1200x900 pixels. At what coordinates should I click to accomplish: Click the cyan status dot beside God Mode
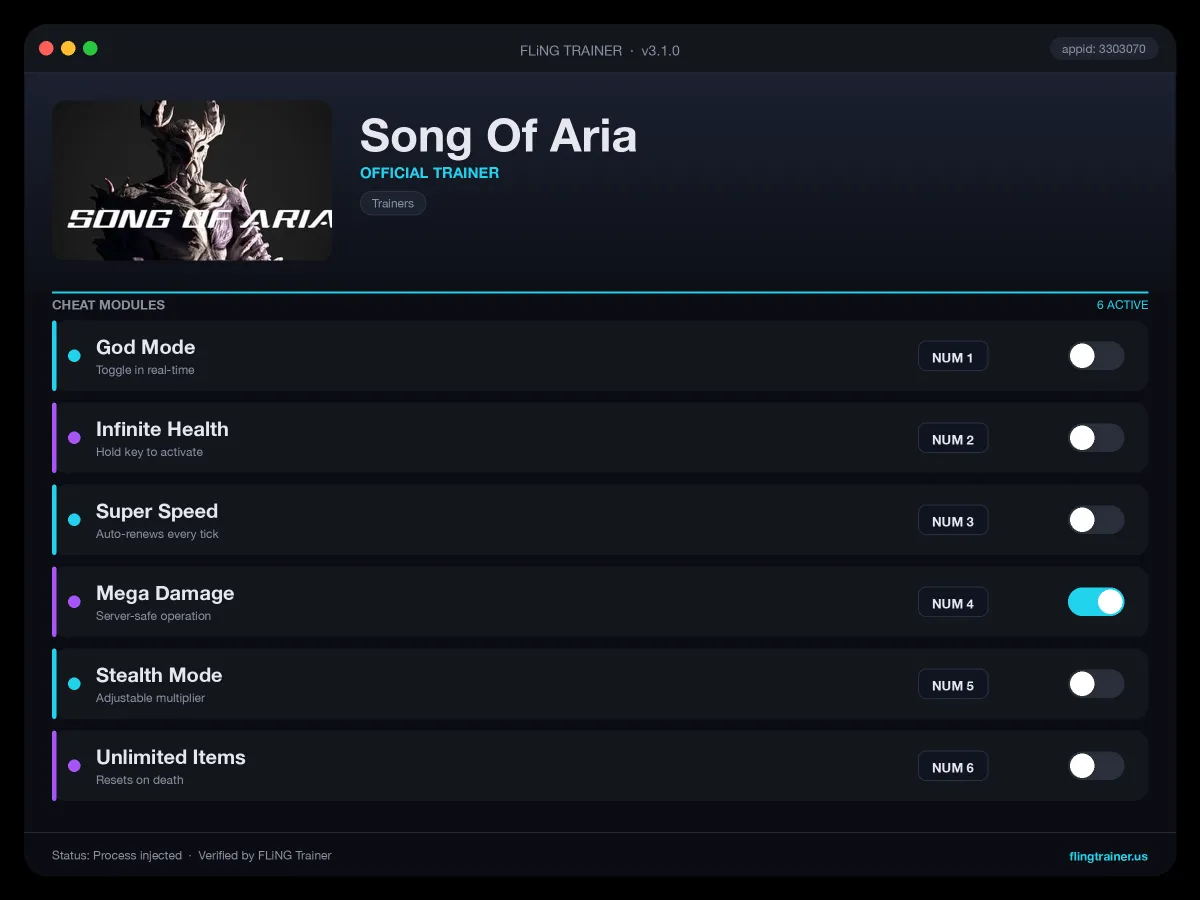[x=74, y=356]
